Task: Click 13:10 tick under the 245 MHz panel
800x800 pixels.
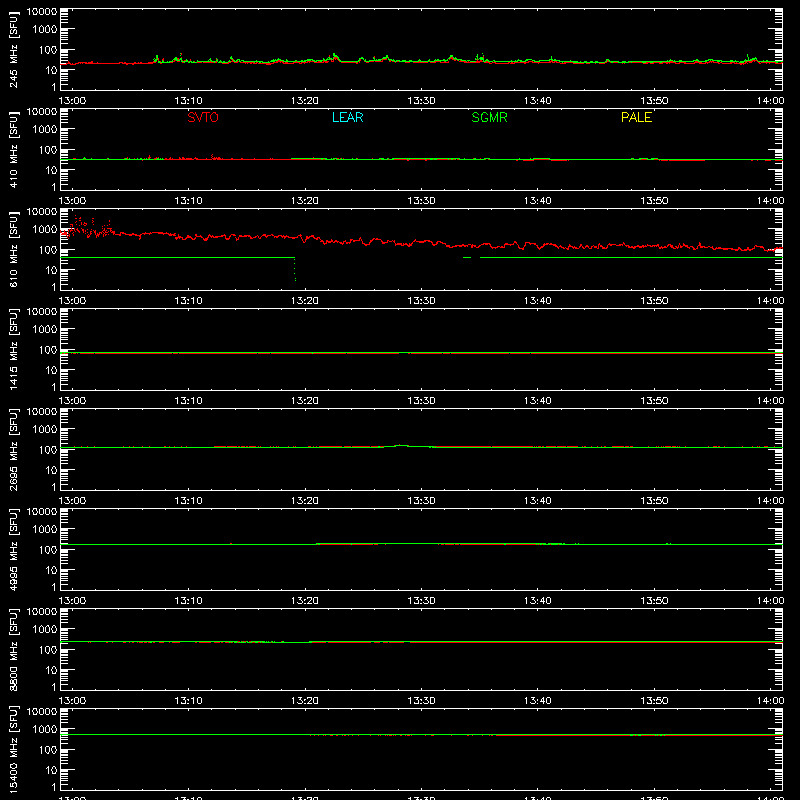Action: 188,101
